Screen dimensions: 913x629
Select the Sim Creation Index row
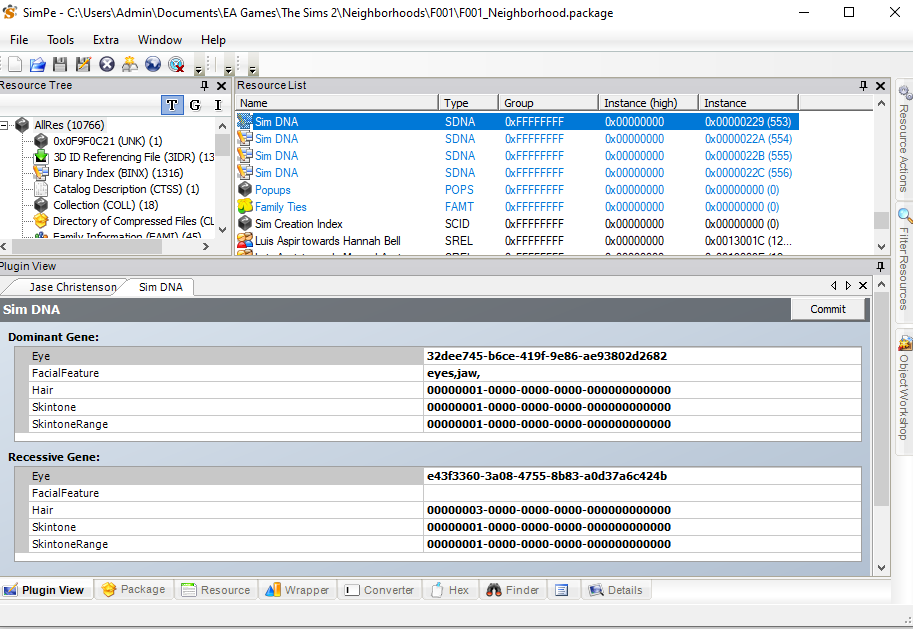pyautogui.click(x=517, y=224)
